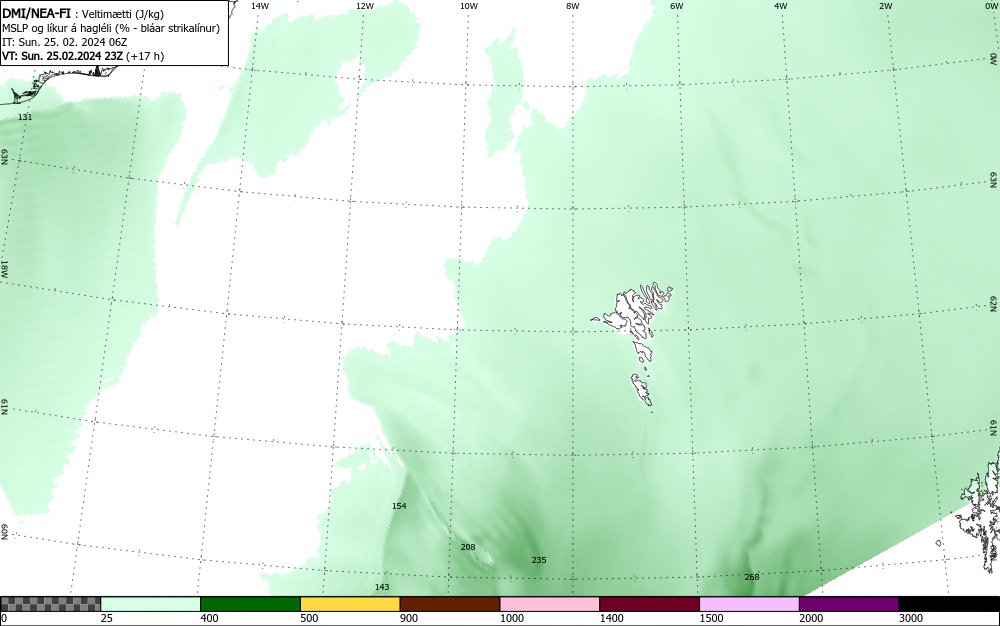Click the CAPE value 268 on the map
The width and height of the screenshot is (1000, 626).
(x=752, y=577)
